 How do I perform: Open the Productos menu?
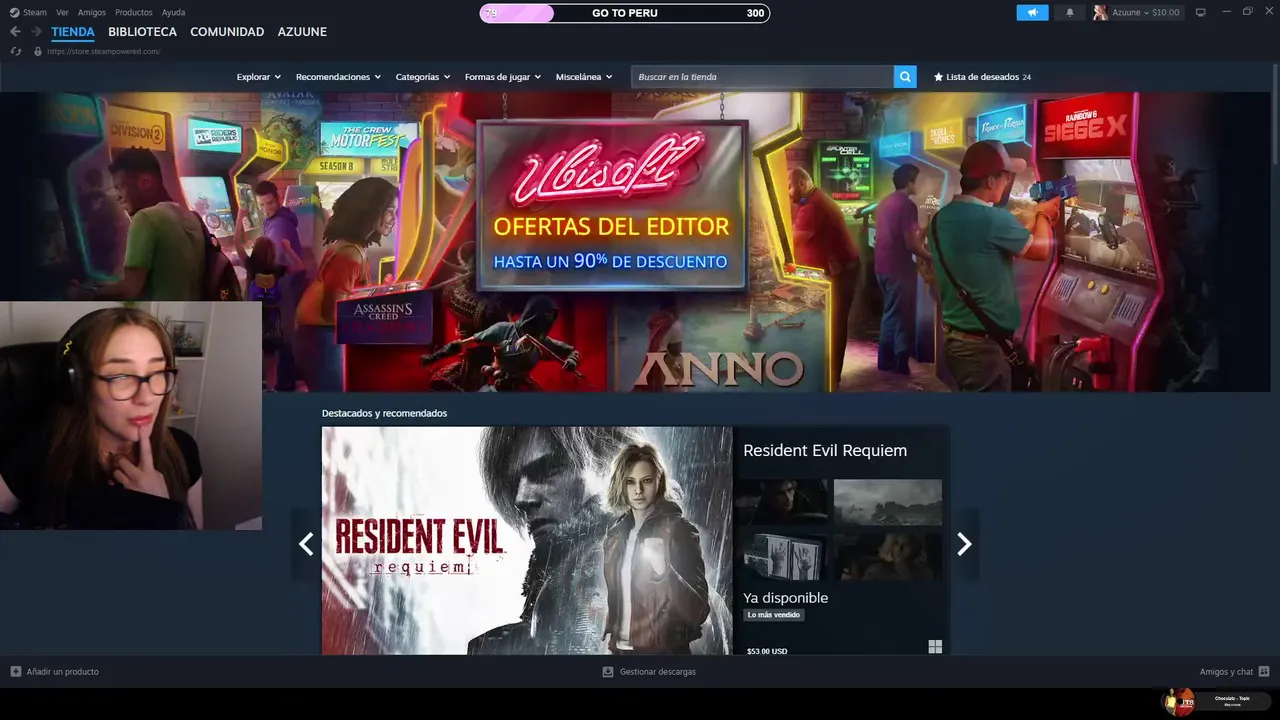134,12
